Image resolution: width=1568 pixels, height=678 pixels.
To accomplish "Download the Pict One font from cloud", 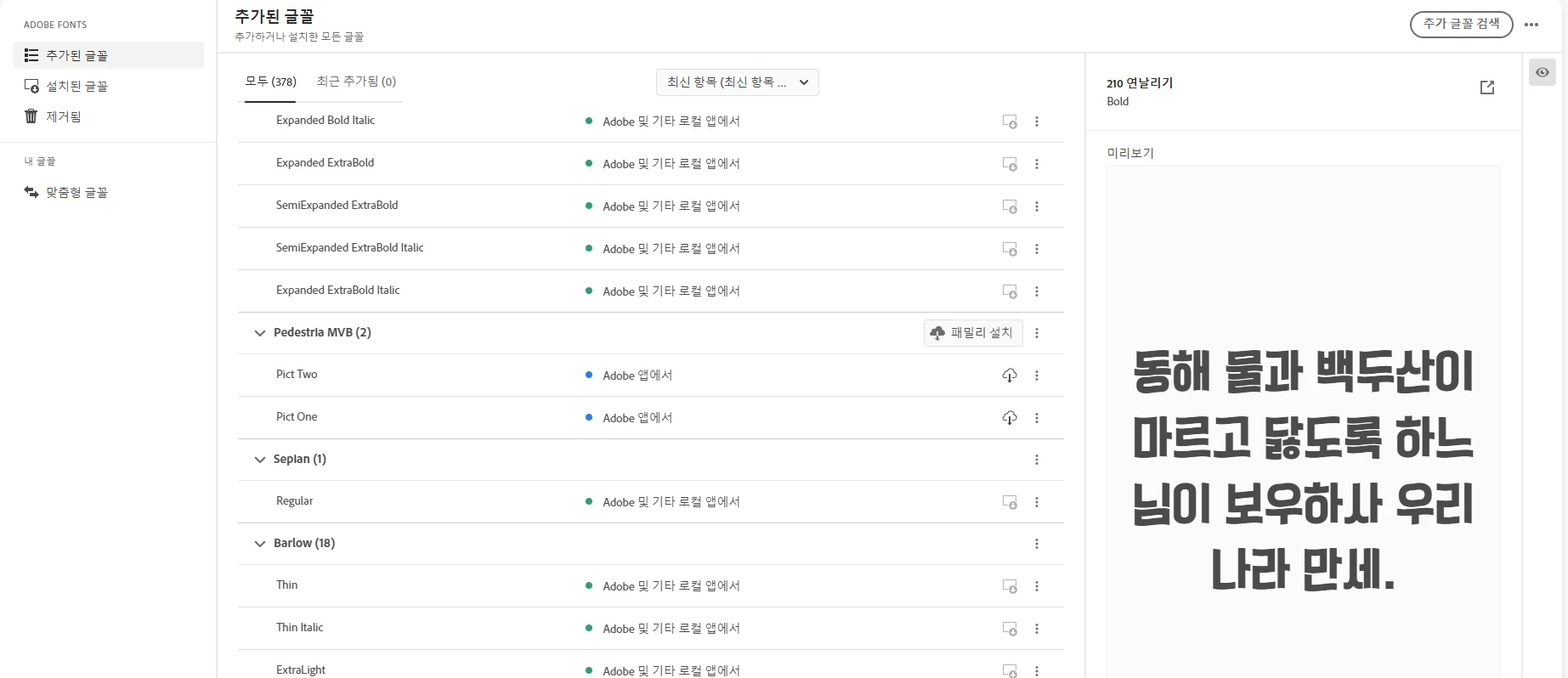I will click(x=1010, y=418).
